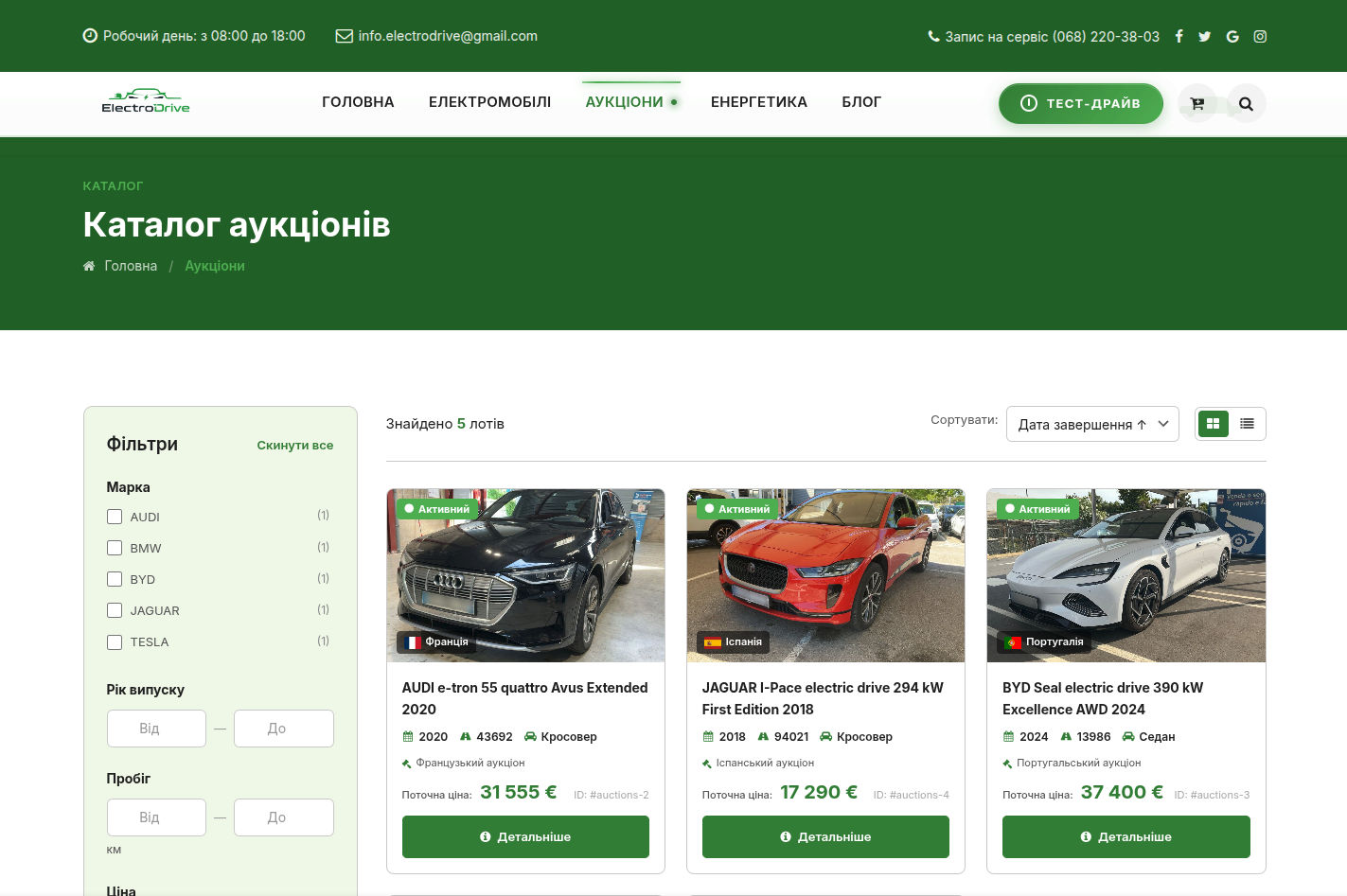Switch to grid view layout

click(1213, 424)
